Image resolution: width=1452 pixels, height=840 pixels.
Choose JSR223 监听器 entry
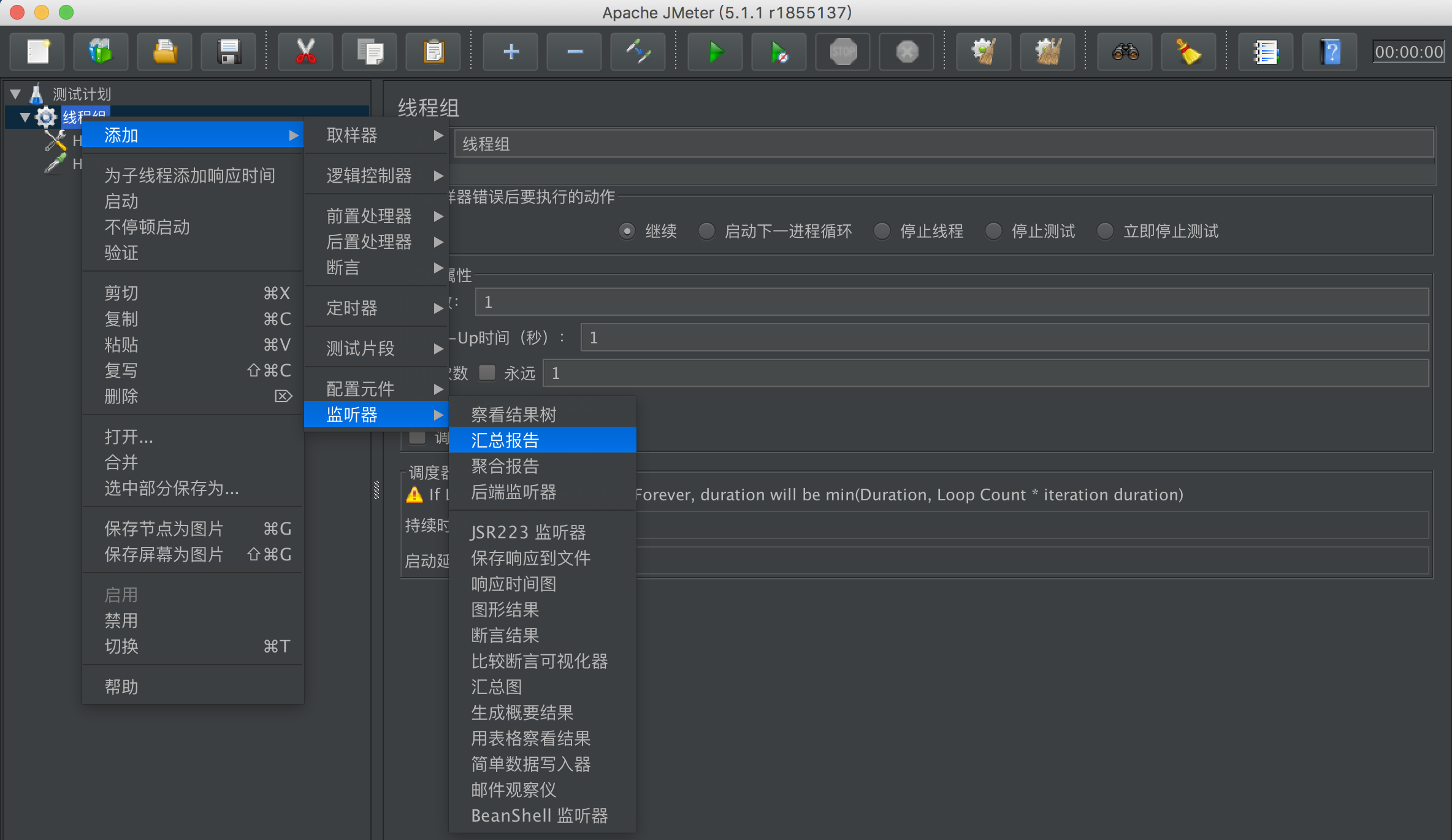[543, 532]
